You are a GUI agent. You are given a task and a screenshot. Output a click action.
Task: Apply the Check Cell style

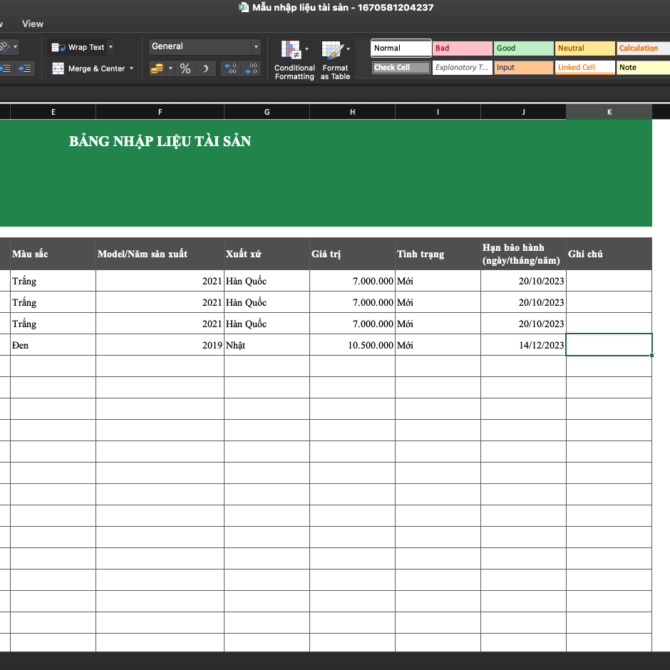(x=401, y=68)
